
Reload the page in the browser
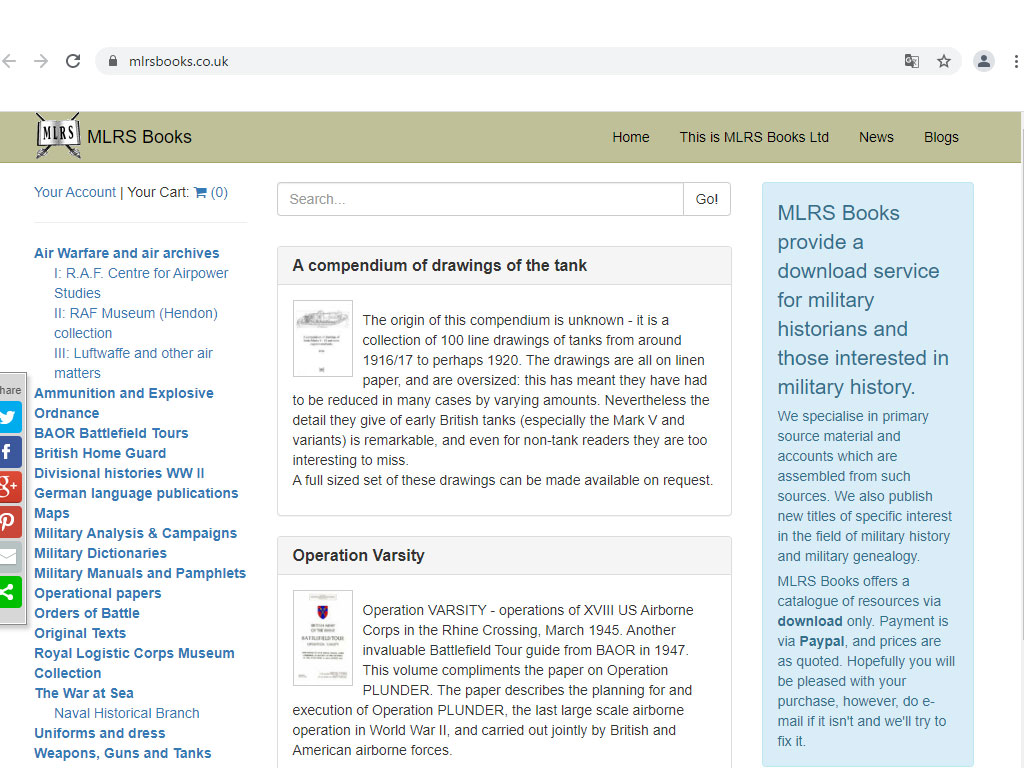pyautogui.click(x=73, y=61)
